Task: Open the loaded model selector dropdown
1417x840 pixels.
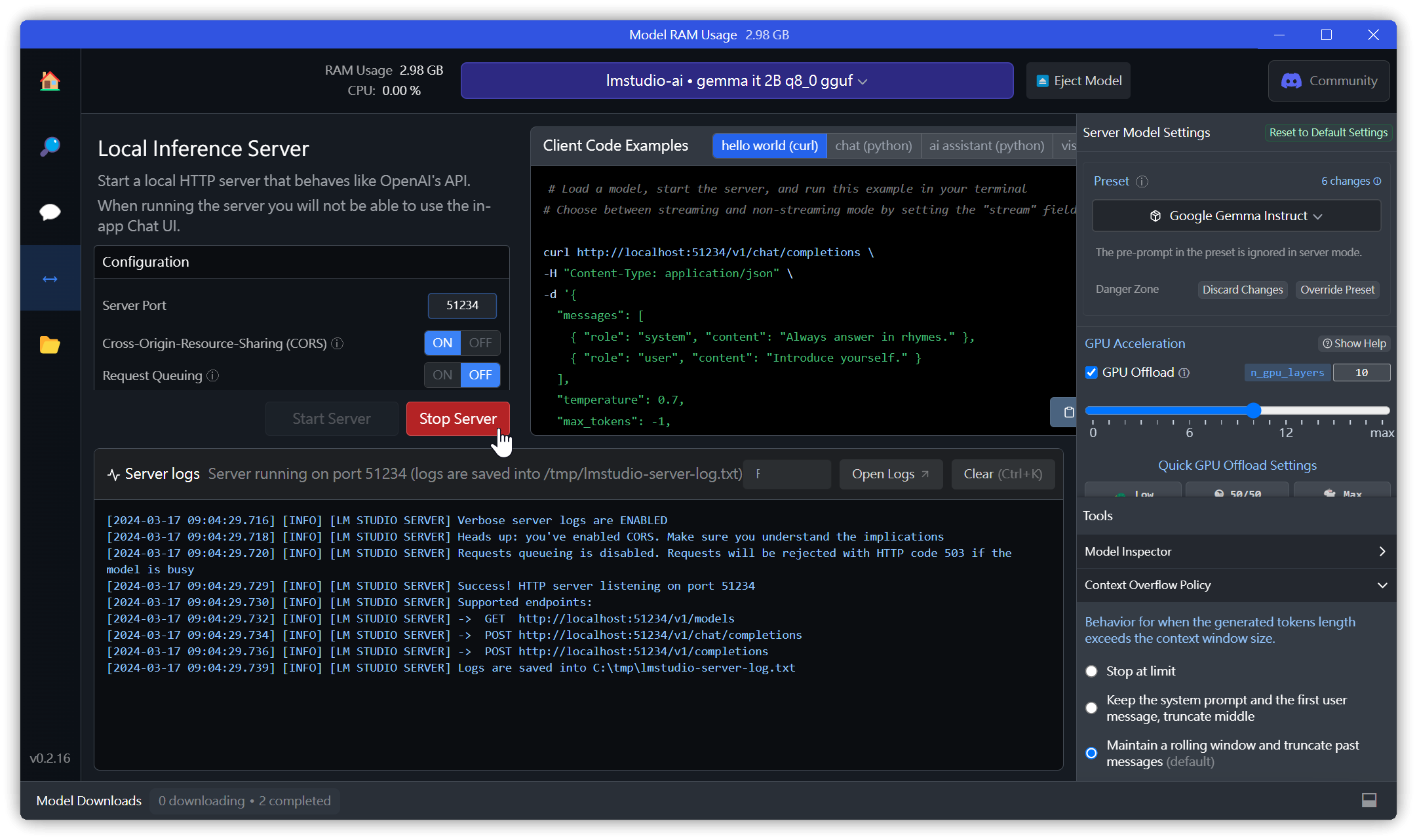Action: click(737, 81)
